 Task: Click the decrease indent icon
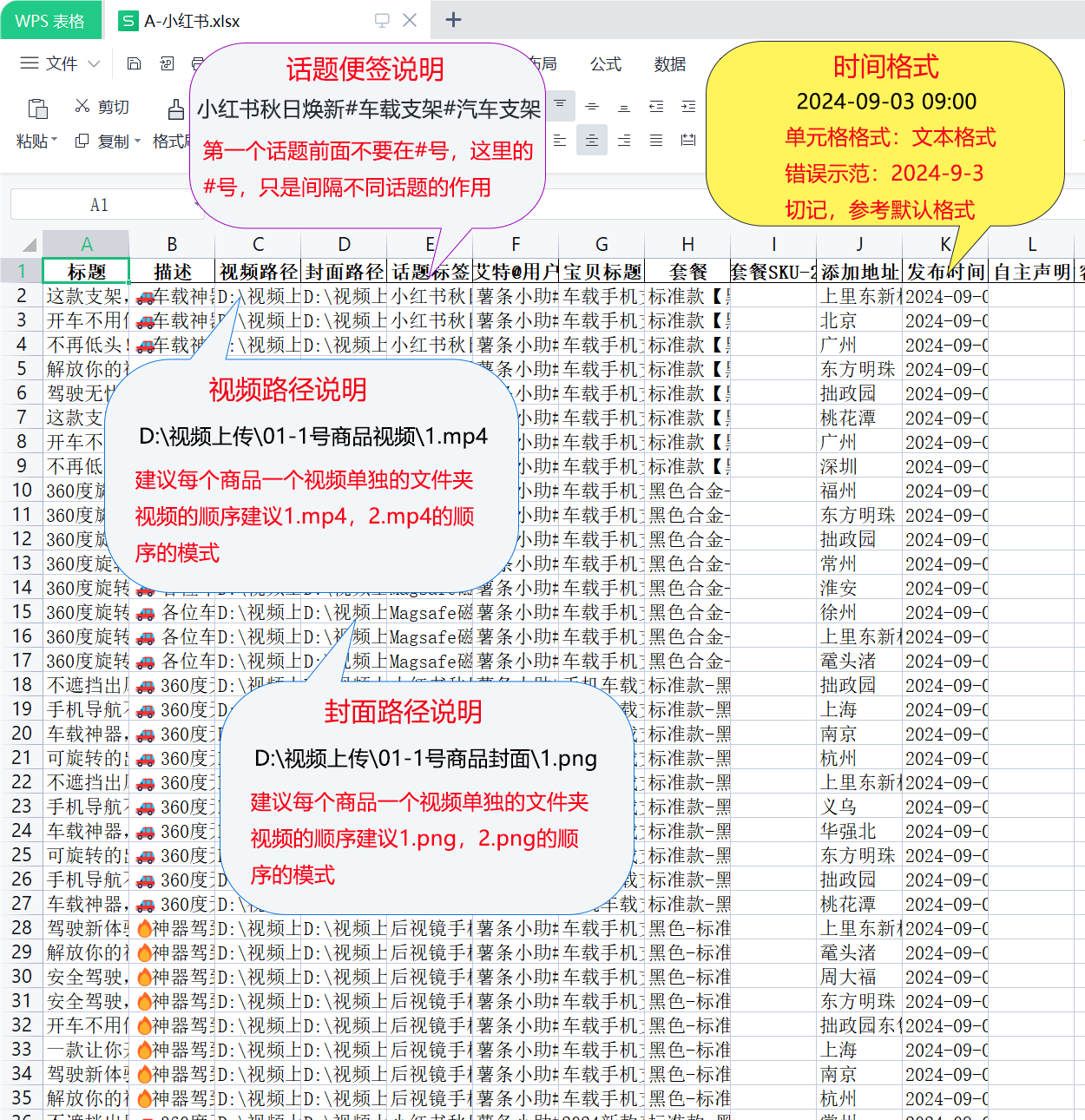coord(656,106)
